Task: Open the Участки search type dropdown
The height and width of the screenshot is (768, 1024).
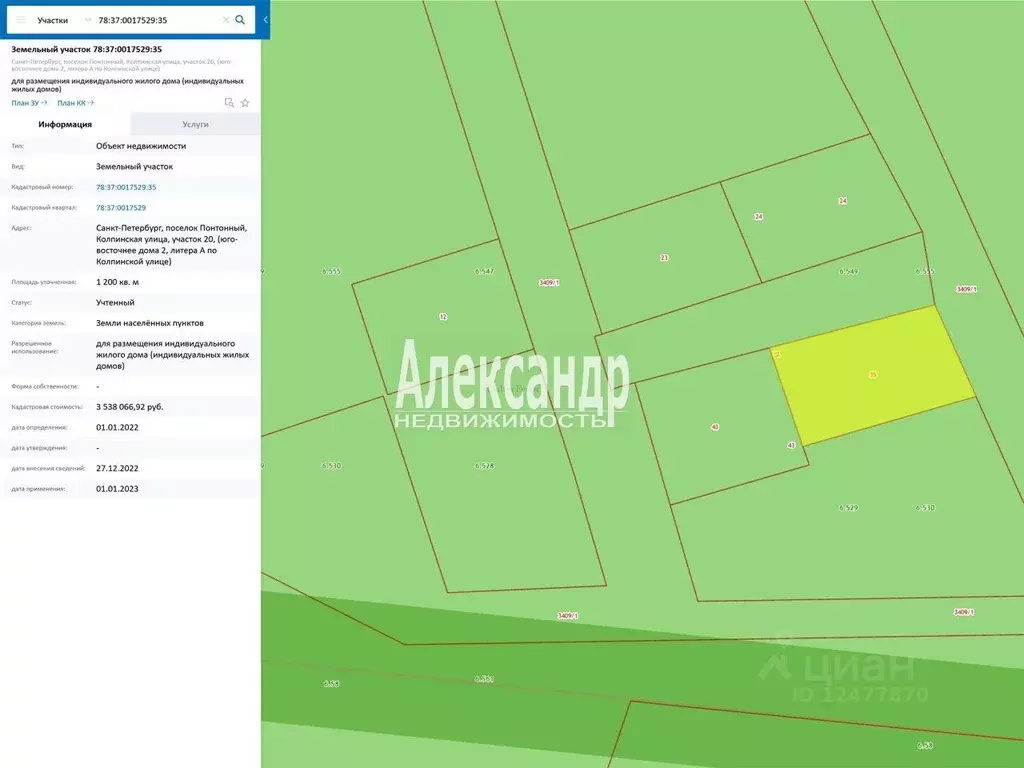Action: 63,20
